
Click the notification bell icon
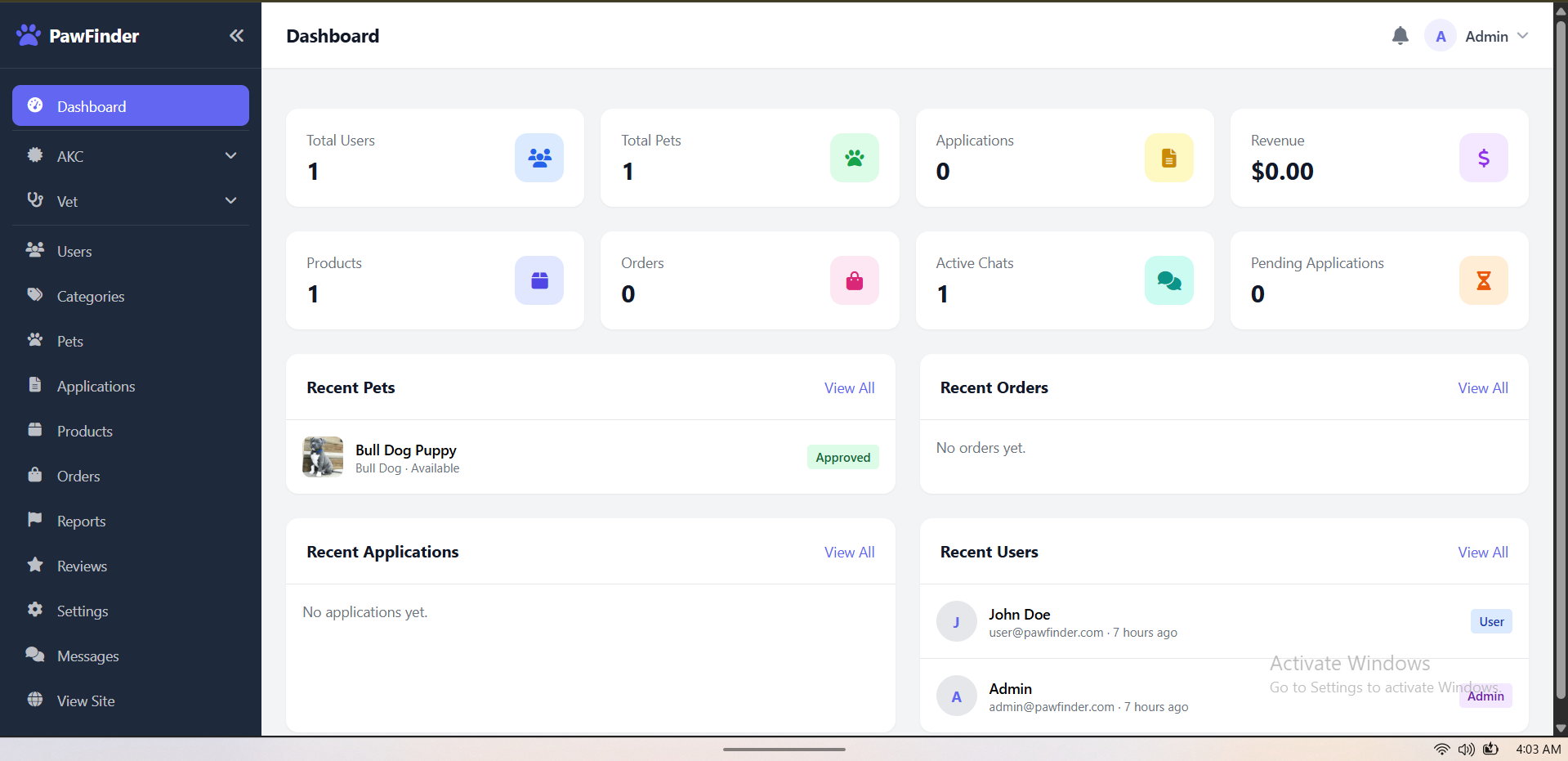[x=1400, y=35]
